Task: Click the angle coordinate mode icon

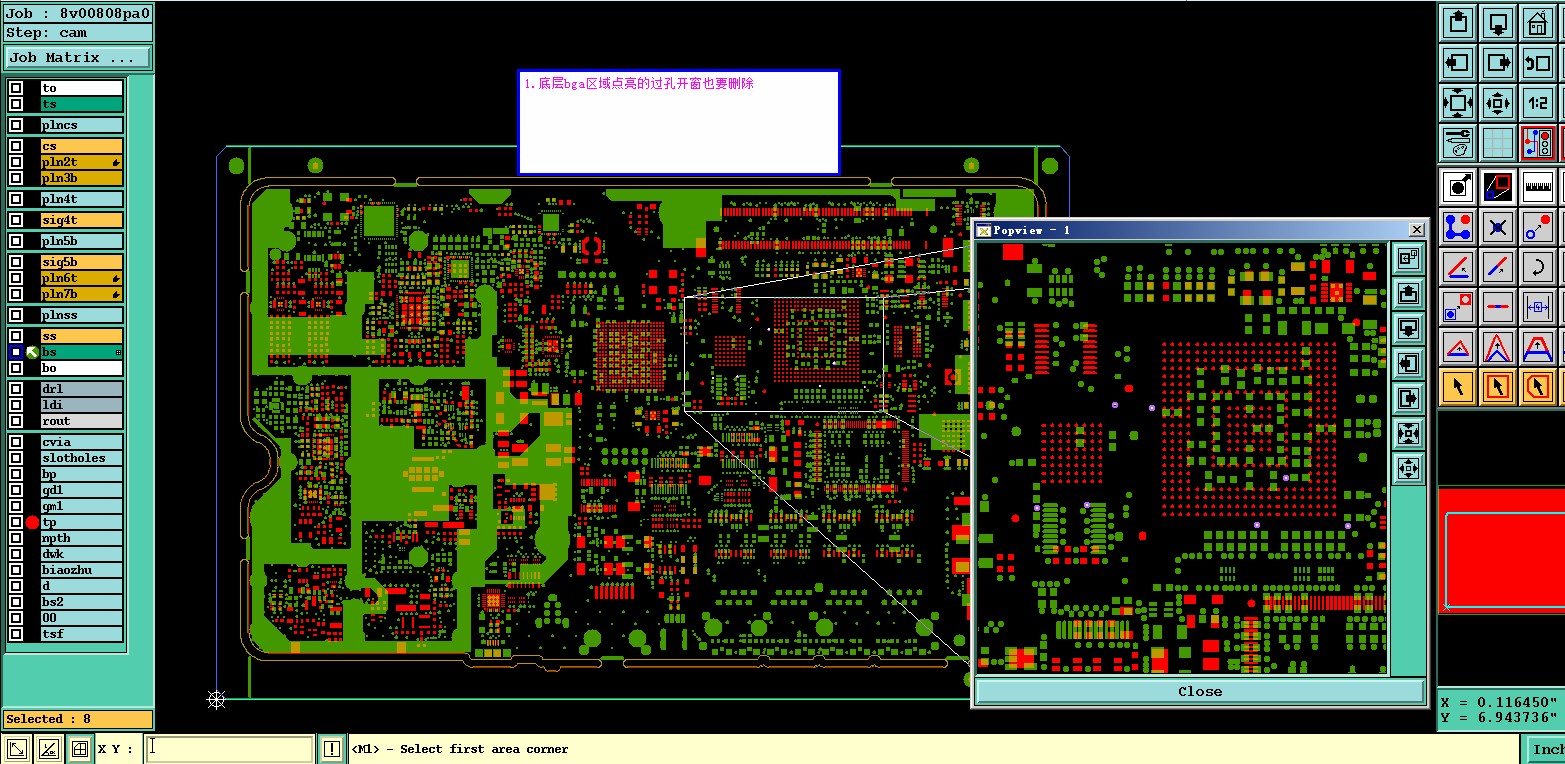Action: pos(49,749)
